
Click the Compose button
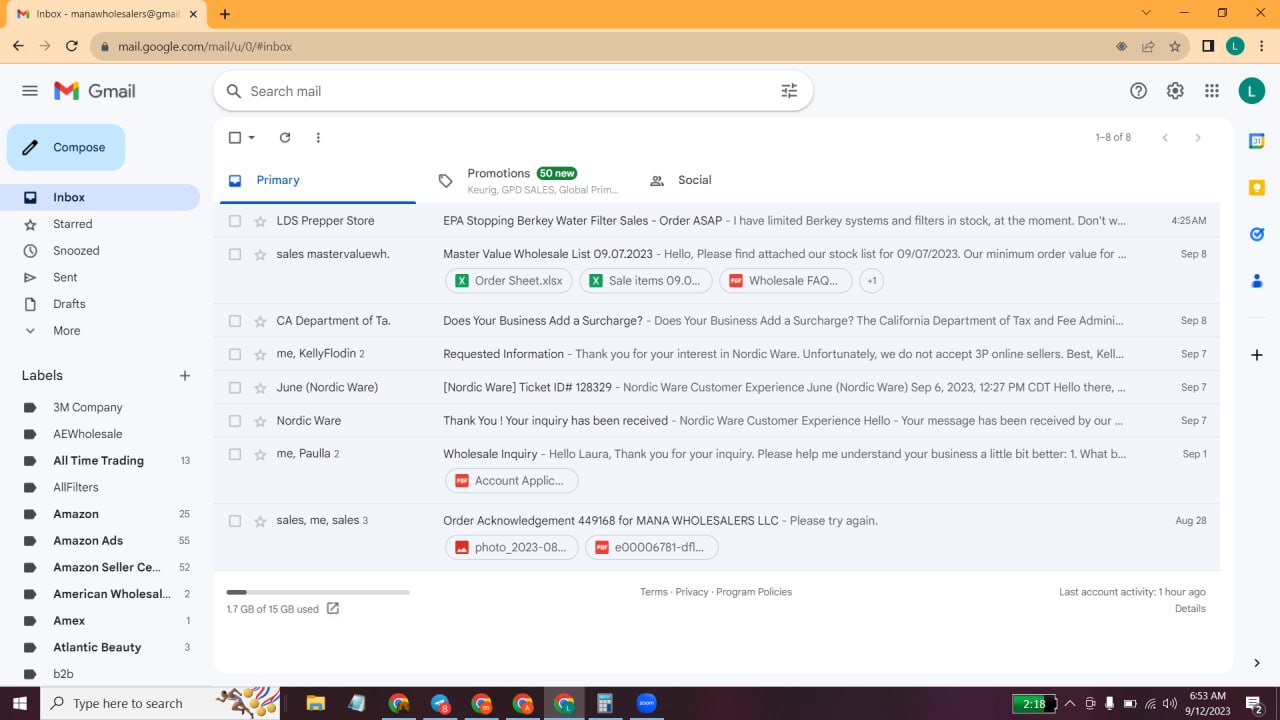pos(66,147)
